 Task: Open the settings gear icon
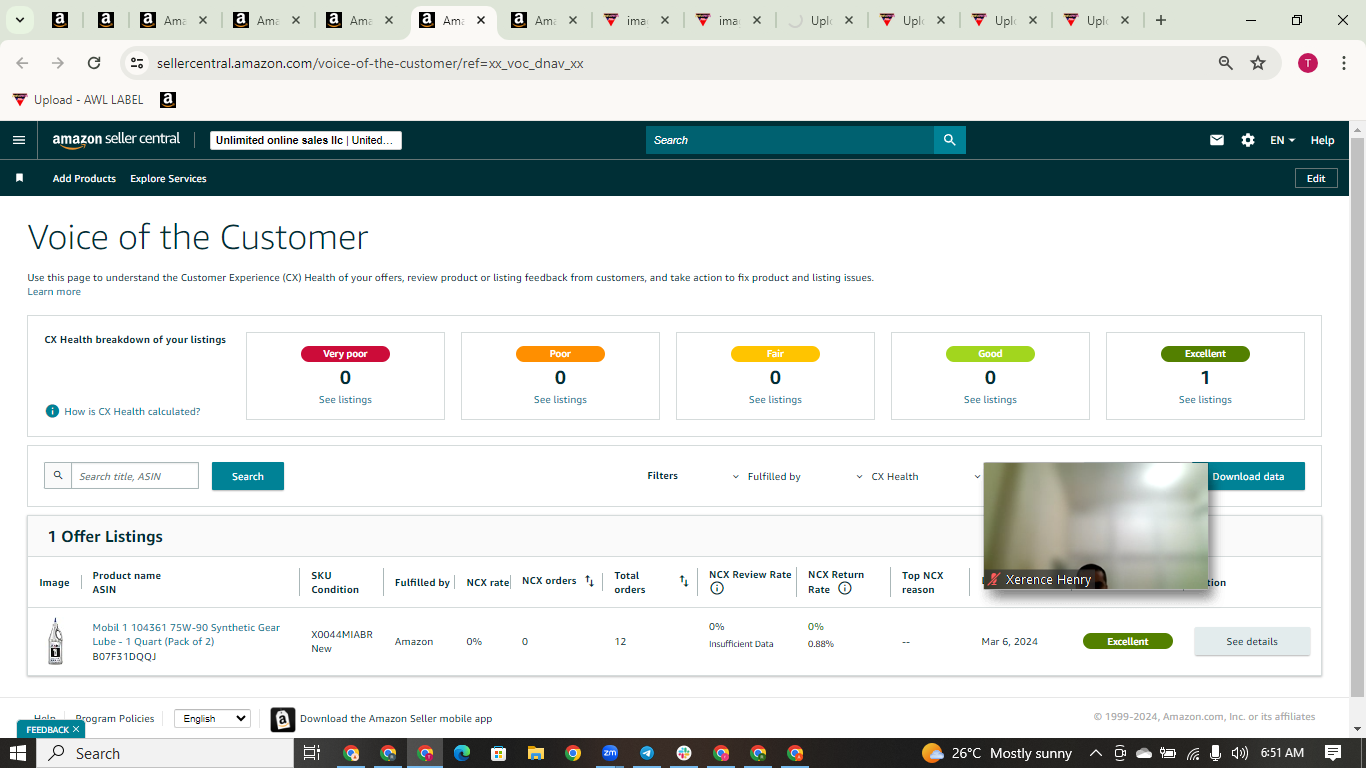(1248, 140)
